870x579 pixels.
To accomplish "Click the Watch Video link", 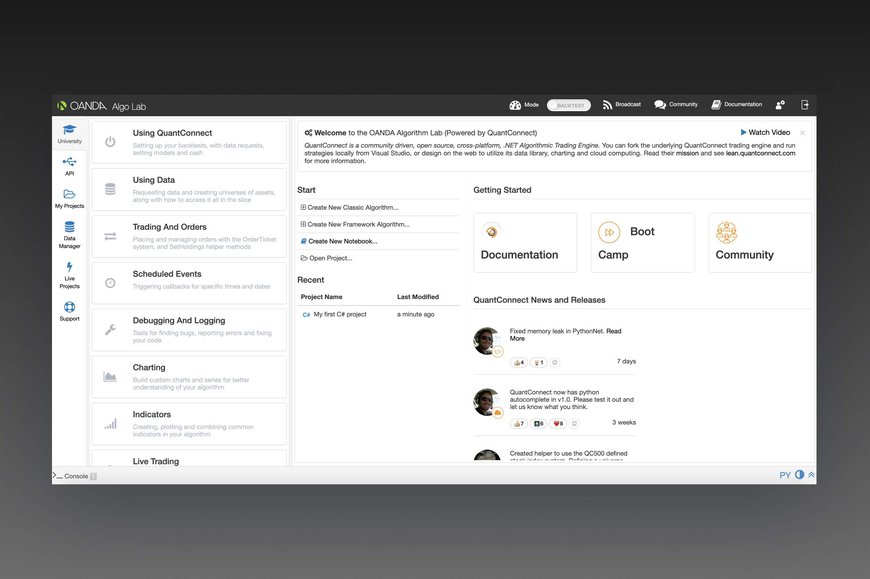I will tap(765, 132).
